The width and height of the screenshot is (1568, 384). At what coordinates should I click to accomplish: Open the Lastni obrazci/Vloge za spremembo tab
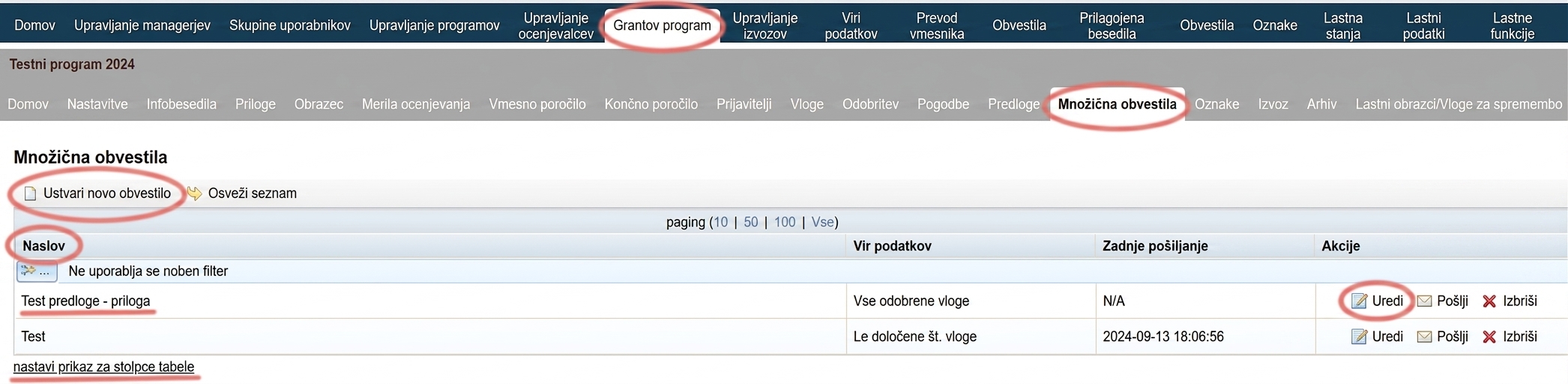click(1459, 104)
